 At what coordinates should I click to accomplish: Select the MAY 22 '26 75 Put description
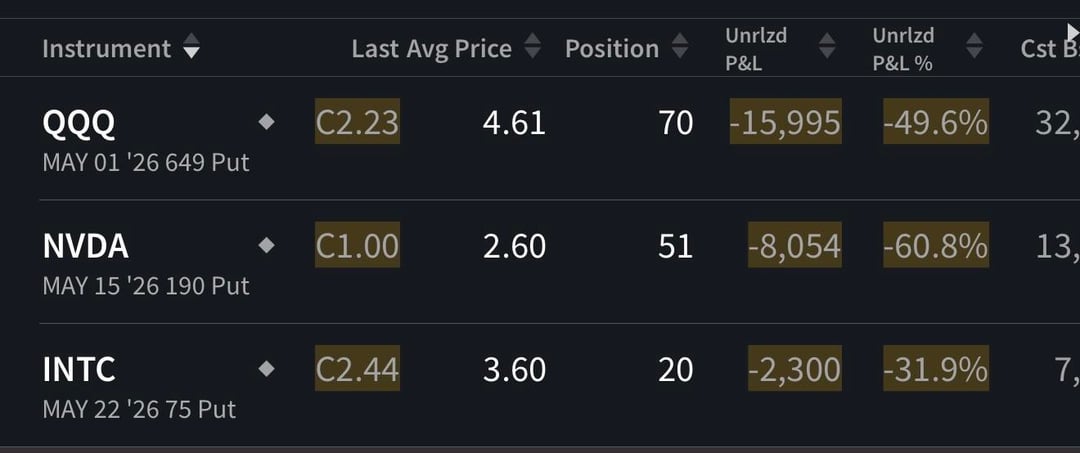[x=139, y=409]
